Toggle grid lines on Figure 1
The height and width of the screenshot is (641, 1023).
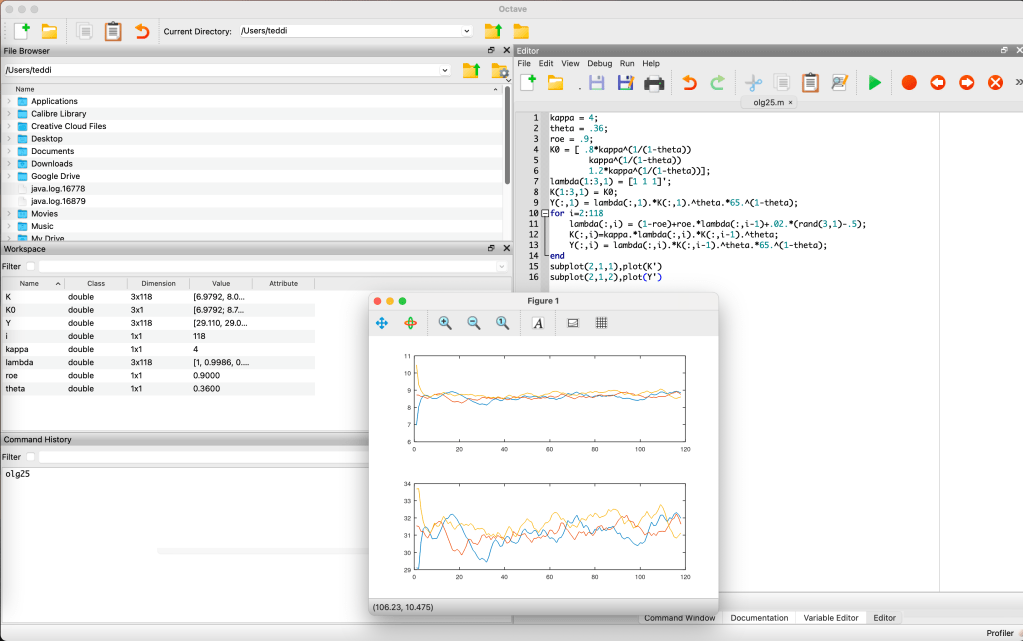[602, 323]
